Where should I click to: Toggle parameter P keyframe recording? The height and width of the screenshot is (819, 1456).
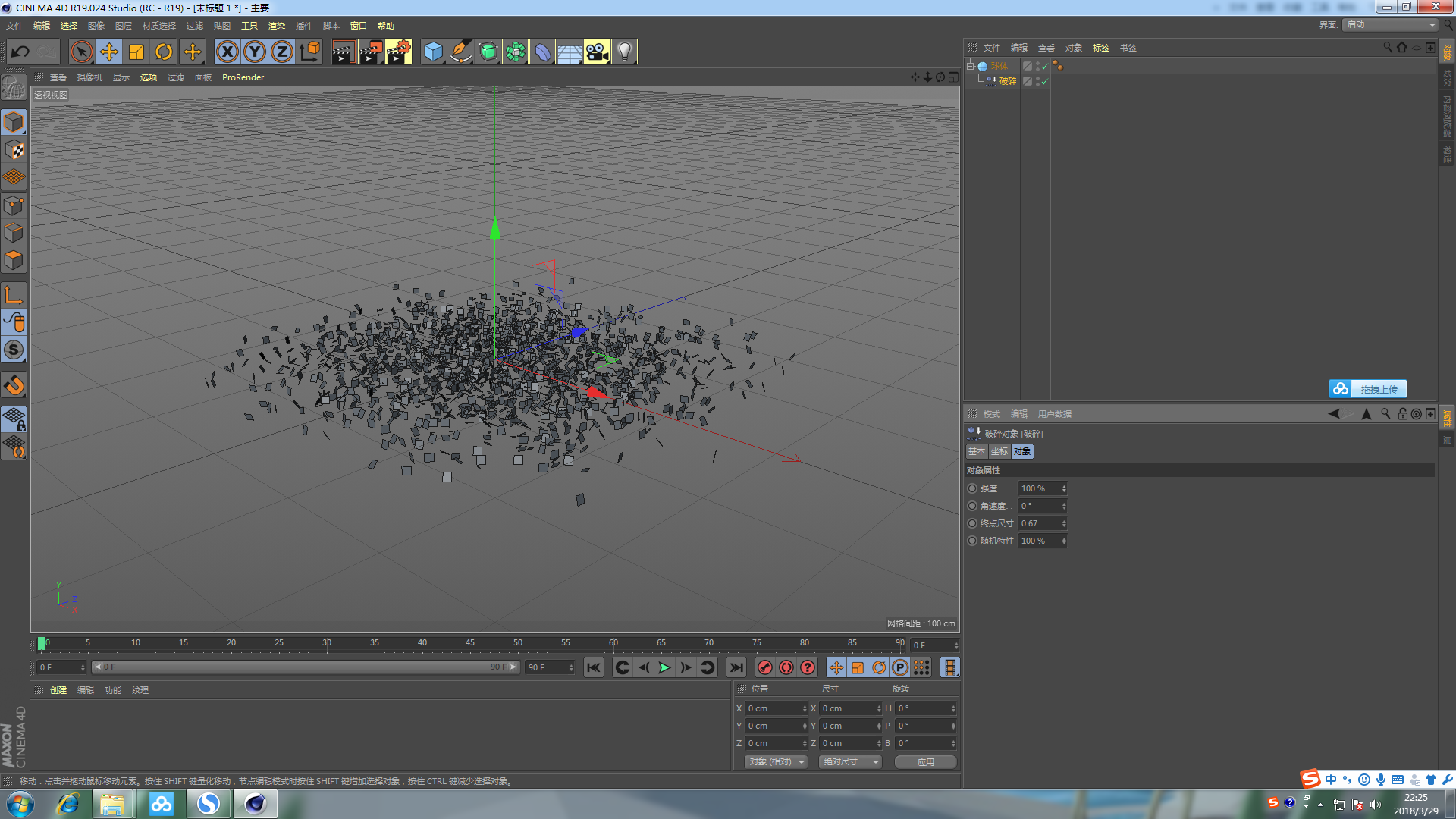tap(900, 667)
